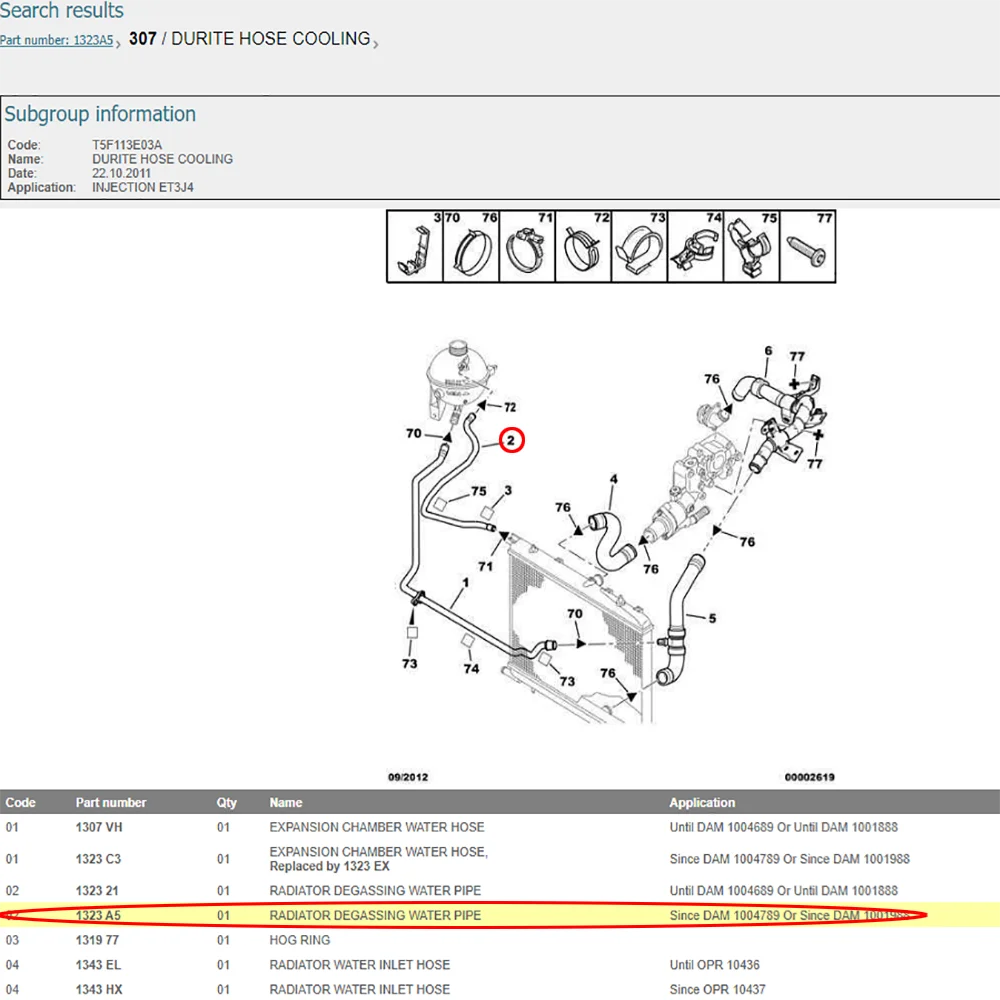The width and height of the screenshot is (1000, 1000).
Task: Click application value INJECTION ET3J4
Action: (x=143, y=188)
